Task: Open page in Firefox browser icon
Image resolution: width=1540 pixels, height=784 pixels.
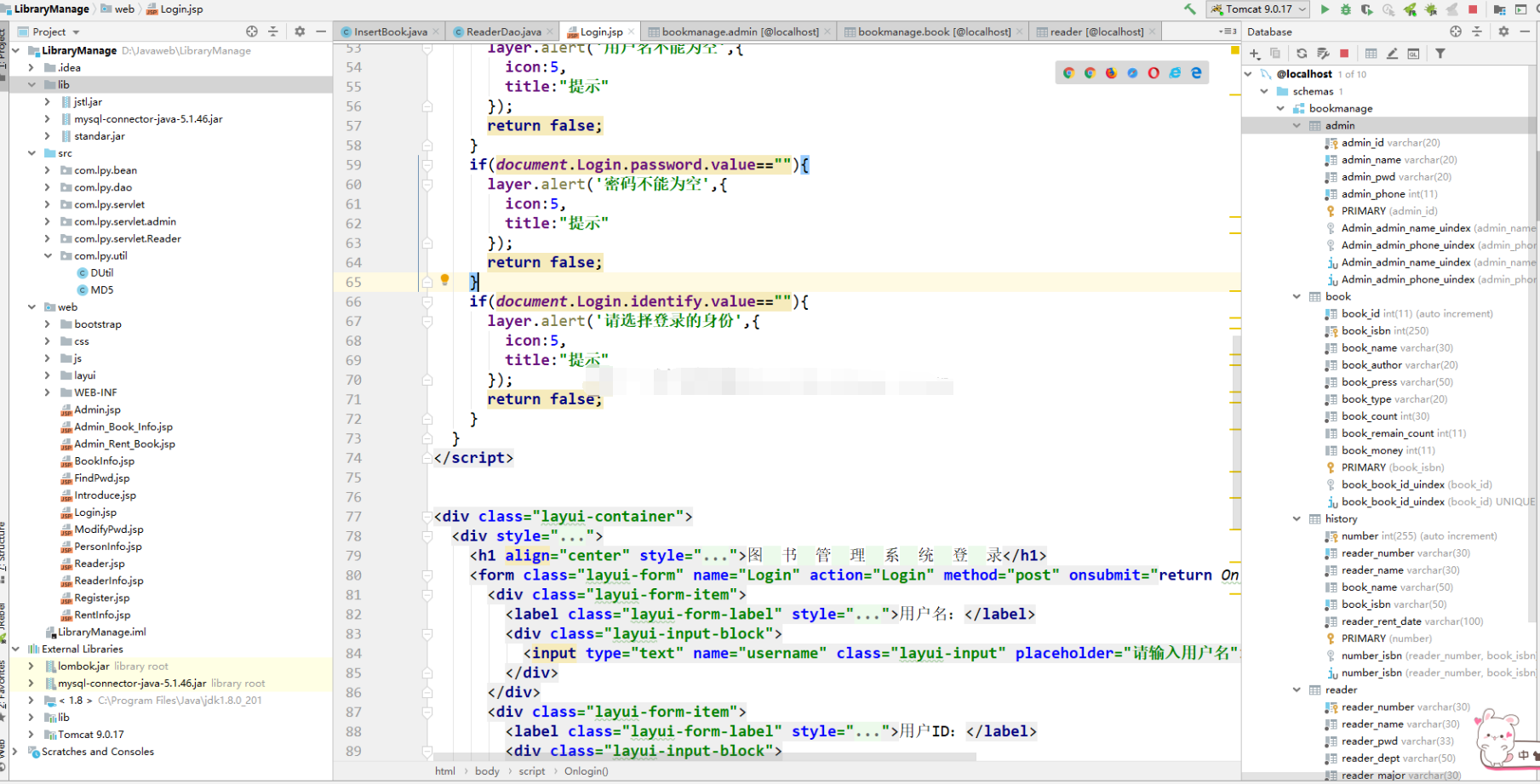Action: point(1111,73)
